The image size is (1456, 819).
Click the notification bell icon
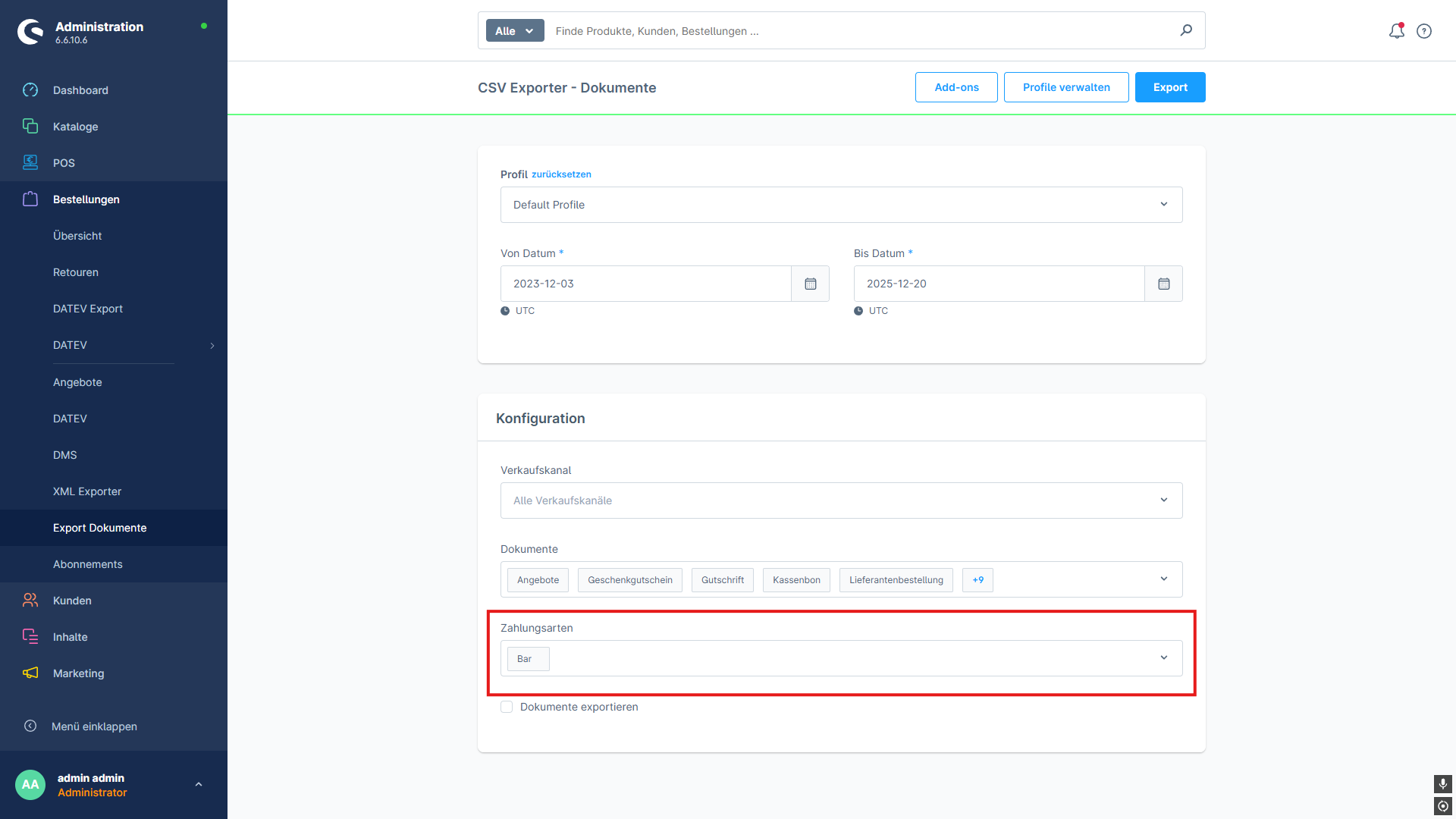point(1396,31)
